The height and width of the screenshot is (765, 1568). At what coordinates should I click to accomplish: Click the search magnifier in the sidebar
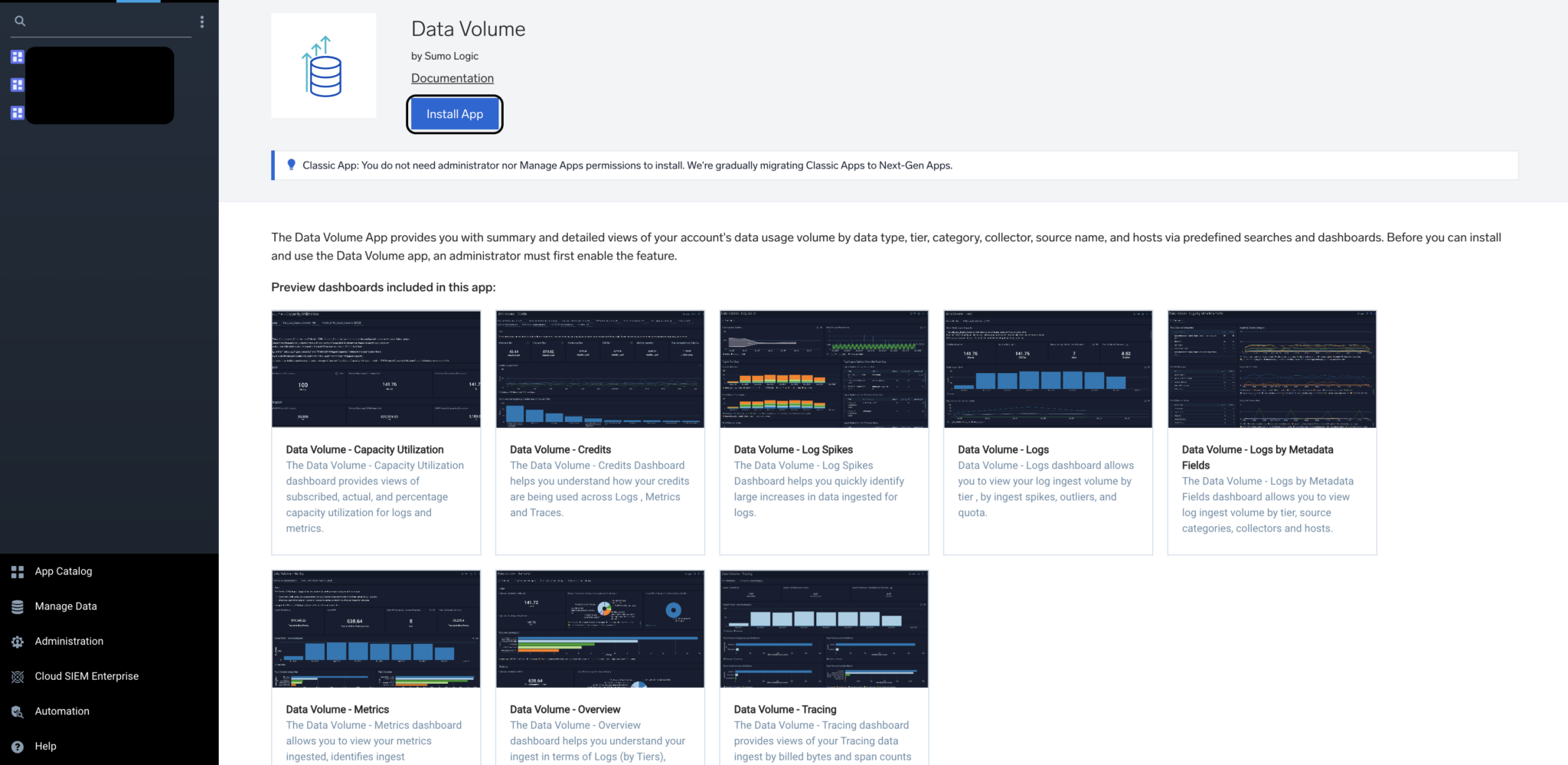pos(20,21)
